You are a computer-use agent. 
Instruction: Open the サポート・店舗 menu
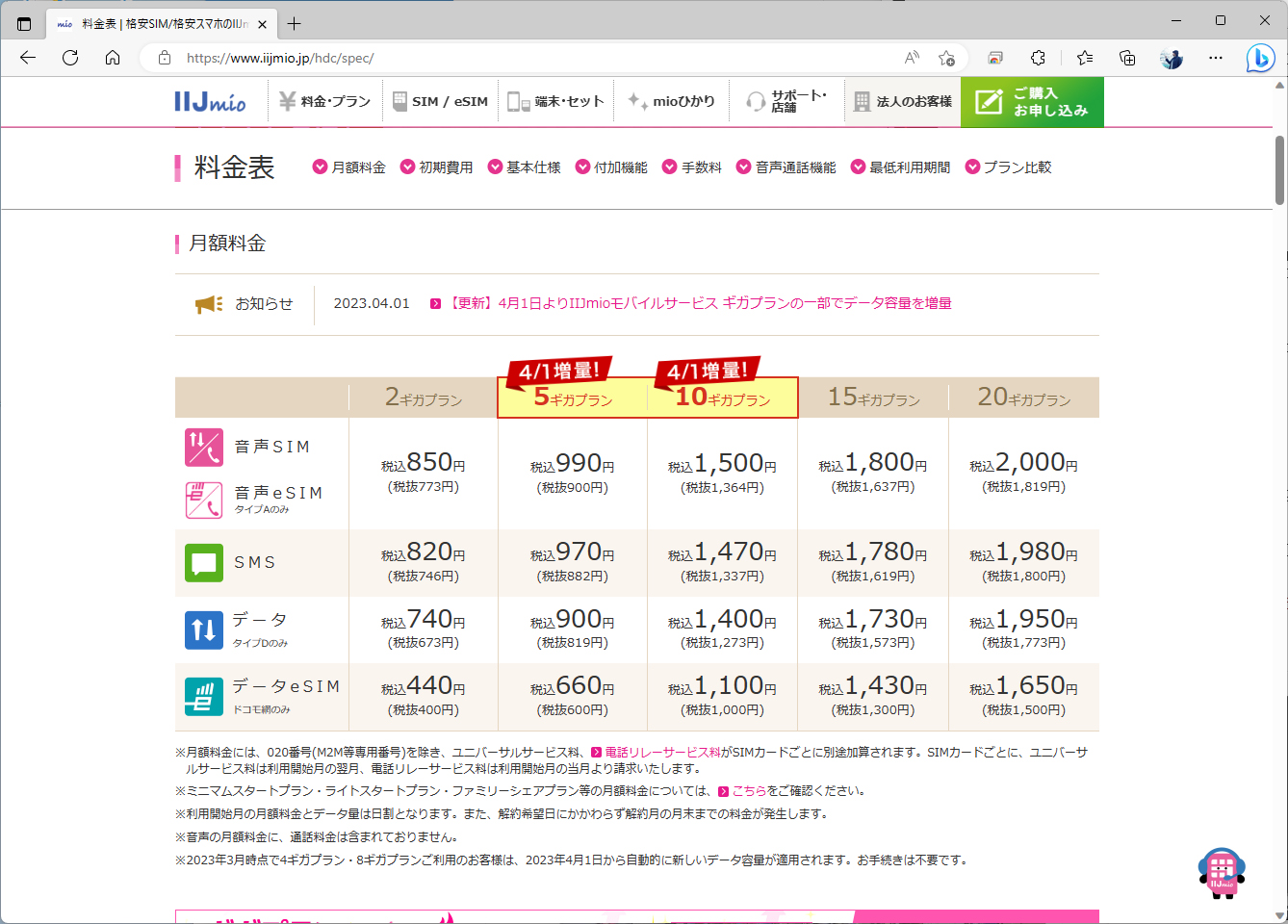click(786, 101)
